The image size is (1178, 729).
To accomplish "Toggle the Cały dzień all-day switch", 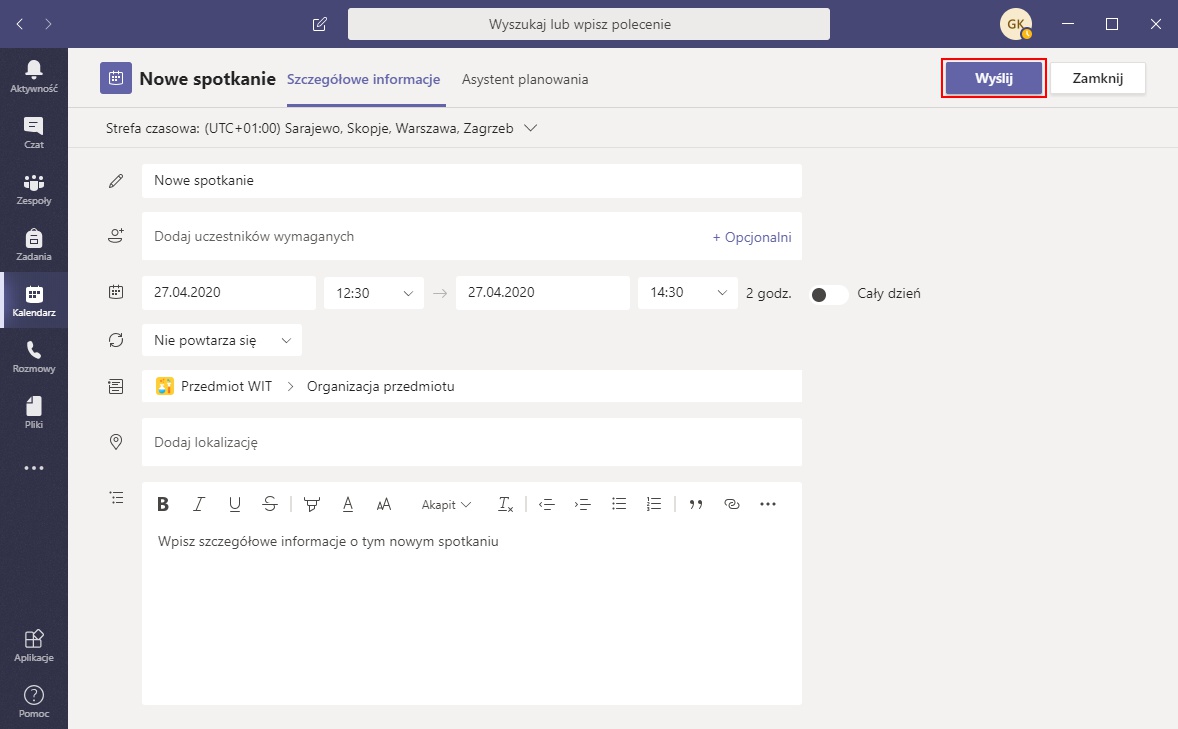I will (829, 295).
